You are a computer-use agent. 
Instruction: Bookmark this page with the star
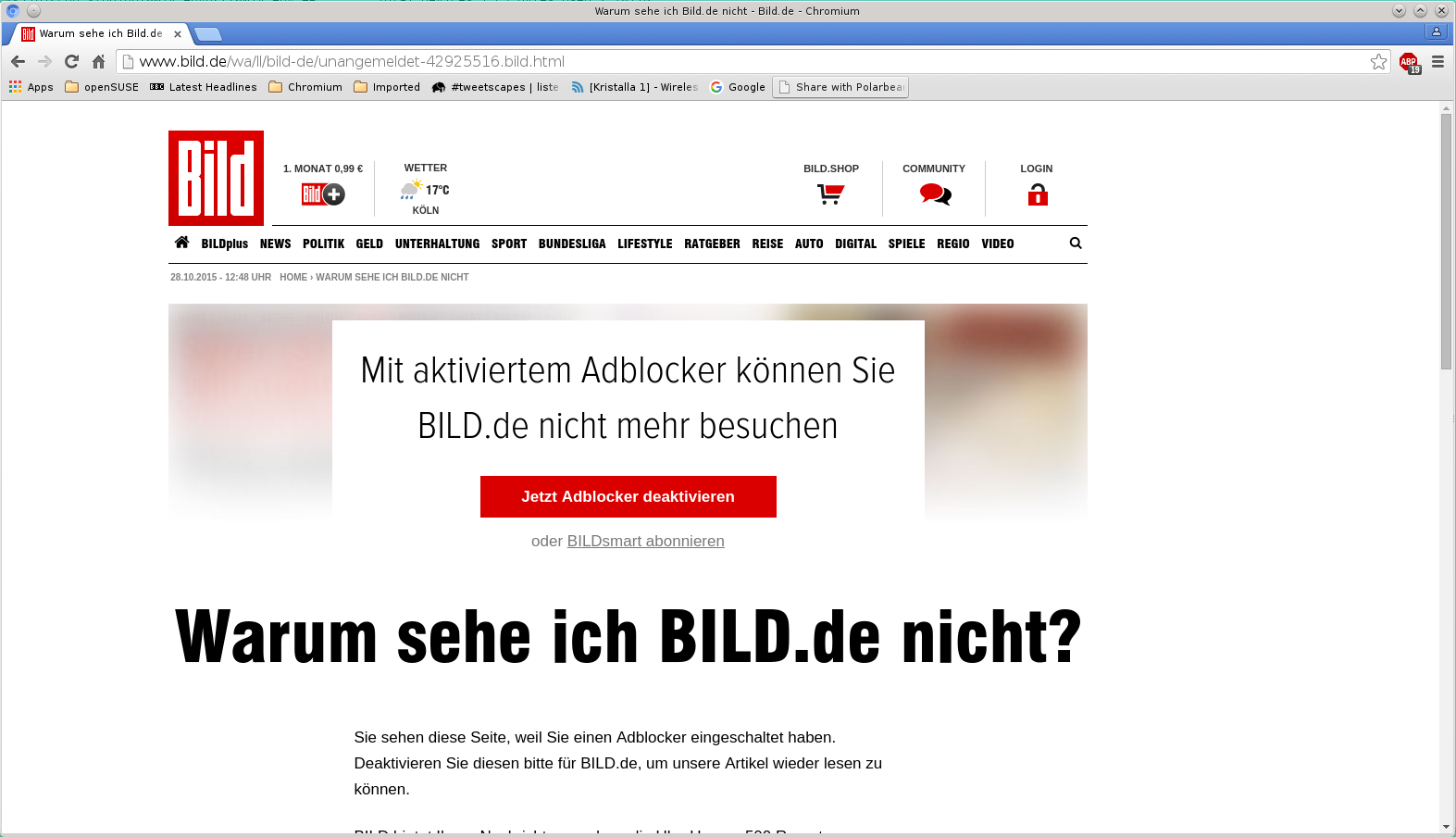tap(1378, 61)
